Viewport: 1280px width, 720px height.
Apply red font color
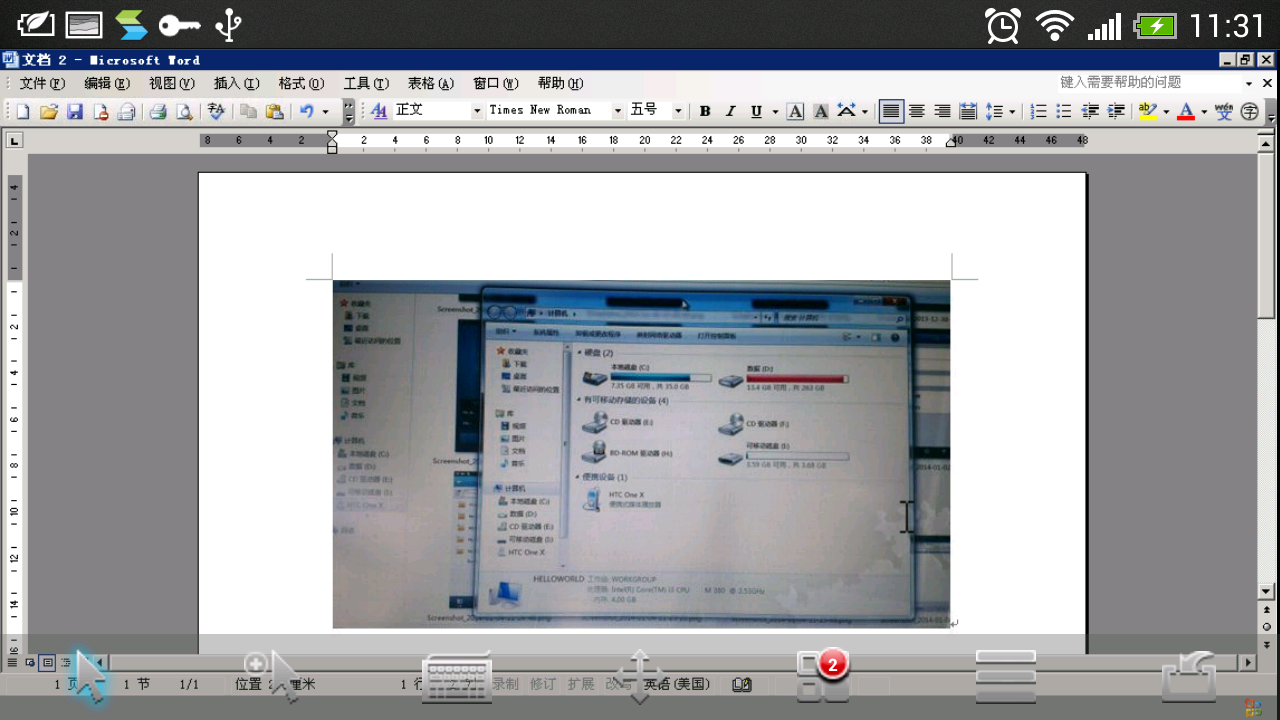[1186, 111]
